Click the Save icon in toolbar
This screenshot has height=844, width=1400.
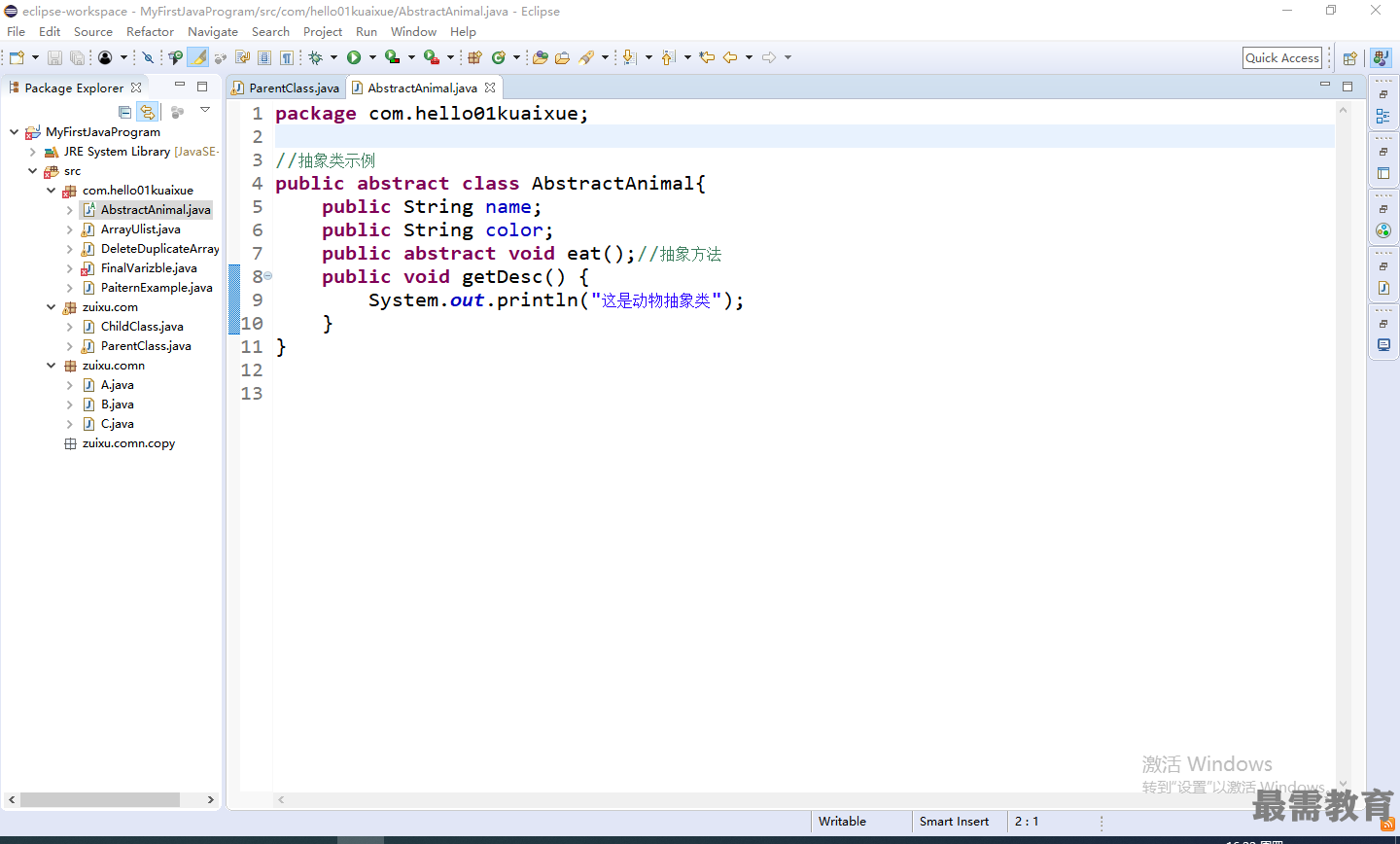pyautogui.click(x=54, y=57)
